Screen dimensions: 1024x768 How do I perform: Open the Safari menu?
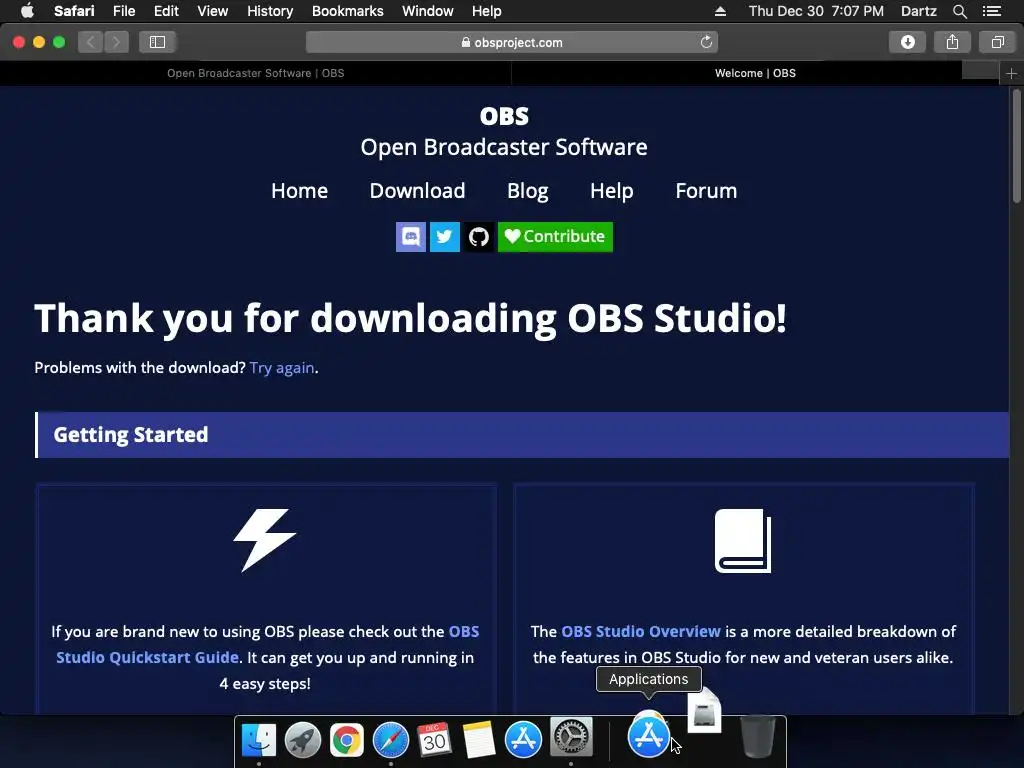[x=74, y=11]
